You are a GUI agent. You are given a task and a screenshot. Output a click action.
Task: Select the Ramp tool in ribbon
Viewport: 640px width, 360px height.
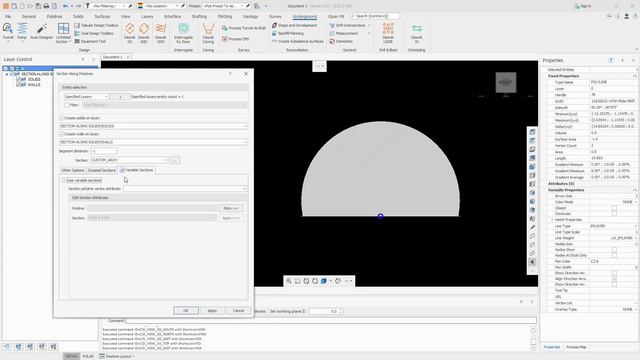point(22,32)
